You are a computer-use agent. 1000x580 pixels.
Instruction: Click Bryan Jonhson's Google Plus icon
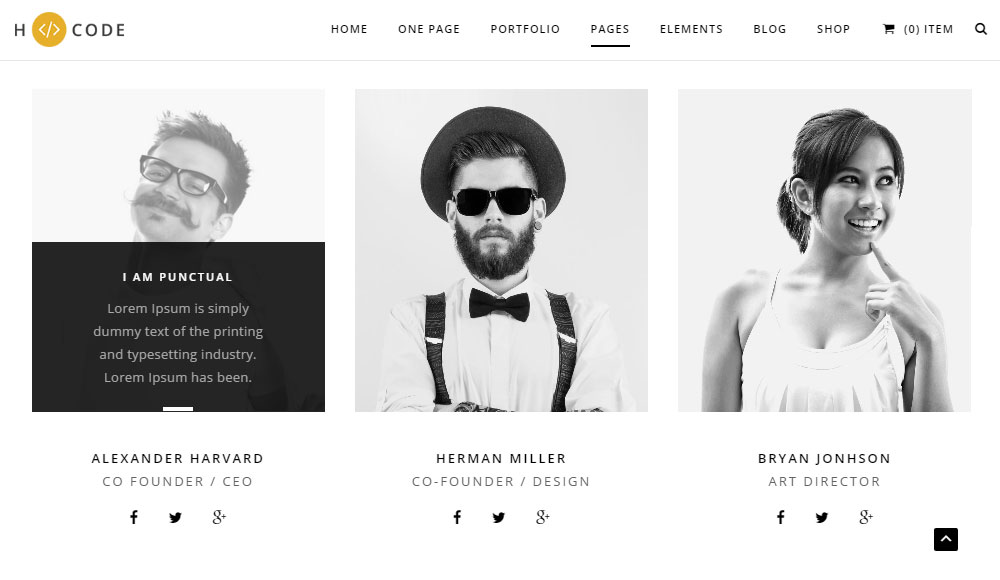point(865,517)
